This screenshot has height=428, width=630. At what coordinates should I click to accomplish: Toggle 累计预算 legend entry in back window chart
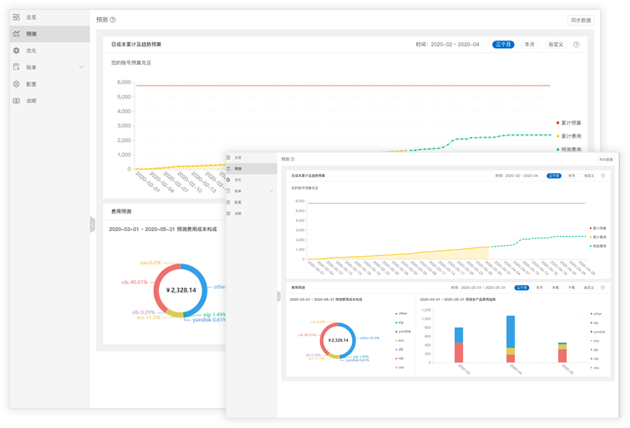click(x=569, y=123)
